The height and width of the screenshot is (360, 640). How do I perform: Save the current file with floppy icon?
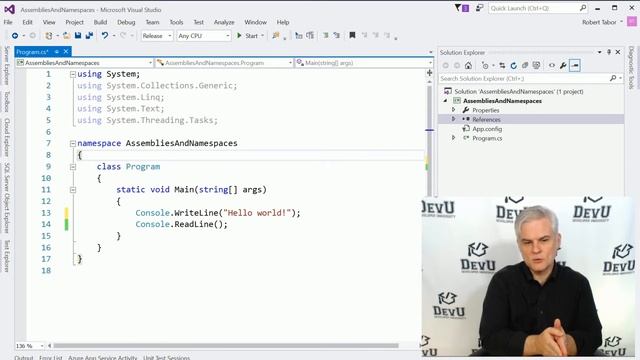78,36
